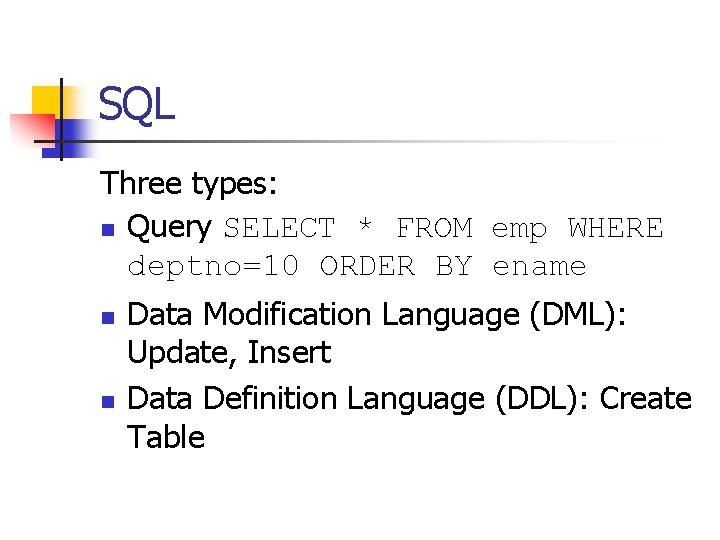This screenshot has height=540, width=720.
Task: Select the bullet before "Data Definition Language"
Action: click(108, 400)
